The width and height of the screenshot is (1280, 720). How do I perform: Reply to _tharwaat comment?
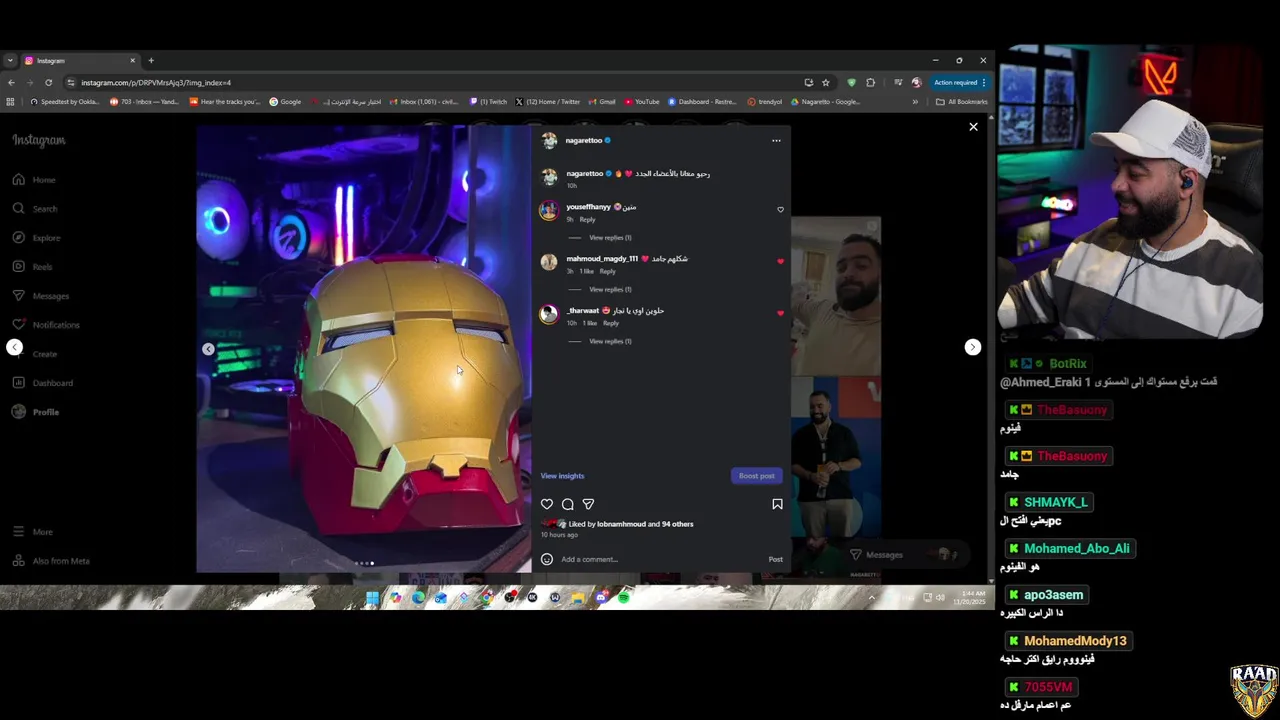(610, 324)
